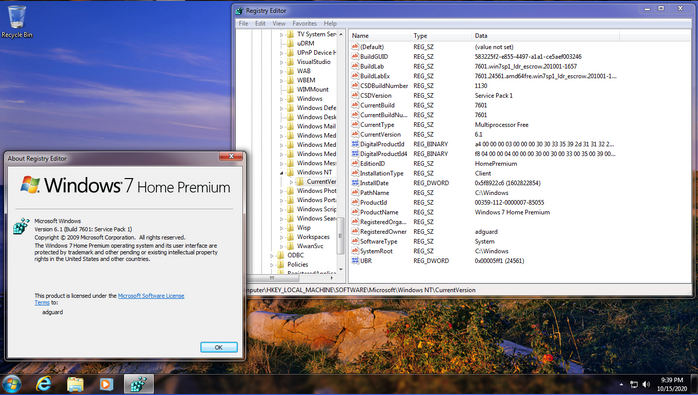
Task: Select the ProductName value icon
Action: tap(355, 212)
